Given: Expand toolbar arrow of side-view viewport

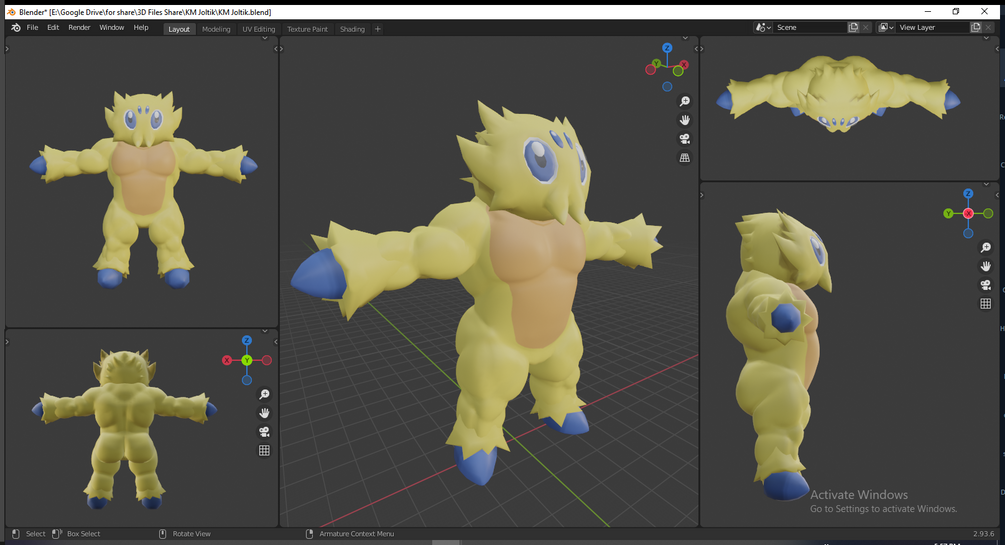Looking at the screenshot, I should coord(702,195).
